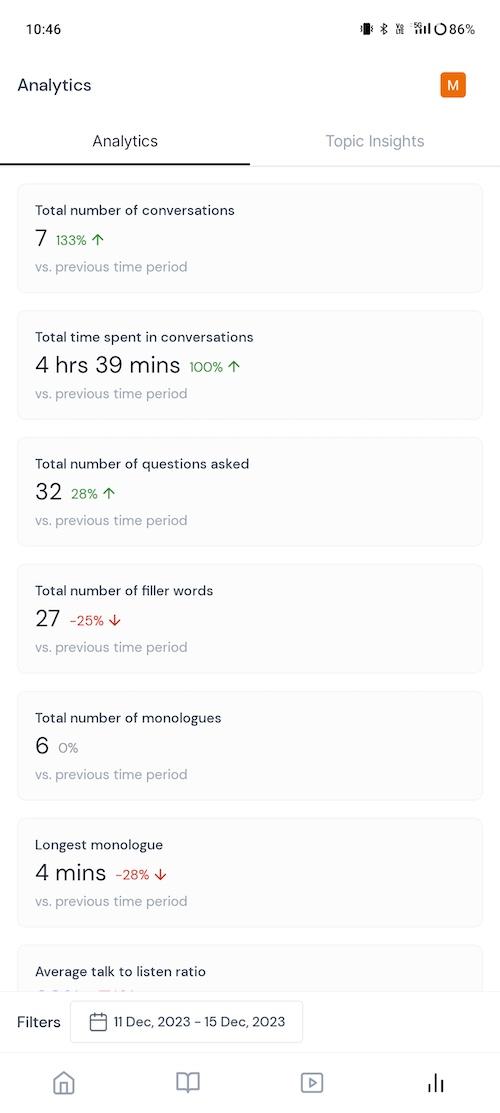Tap the Average talk to listen ratio card
500x1113 pixels.
pos(250,970)
